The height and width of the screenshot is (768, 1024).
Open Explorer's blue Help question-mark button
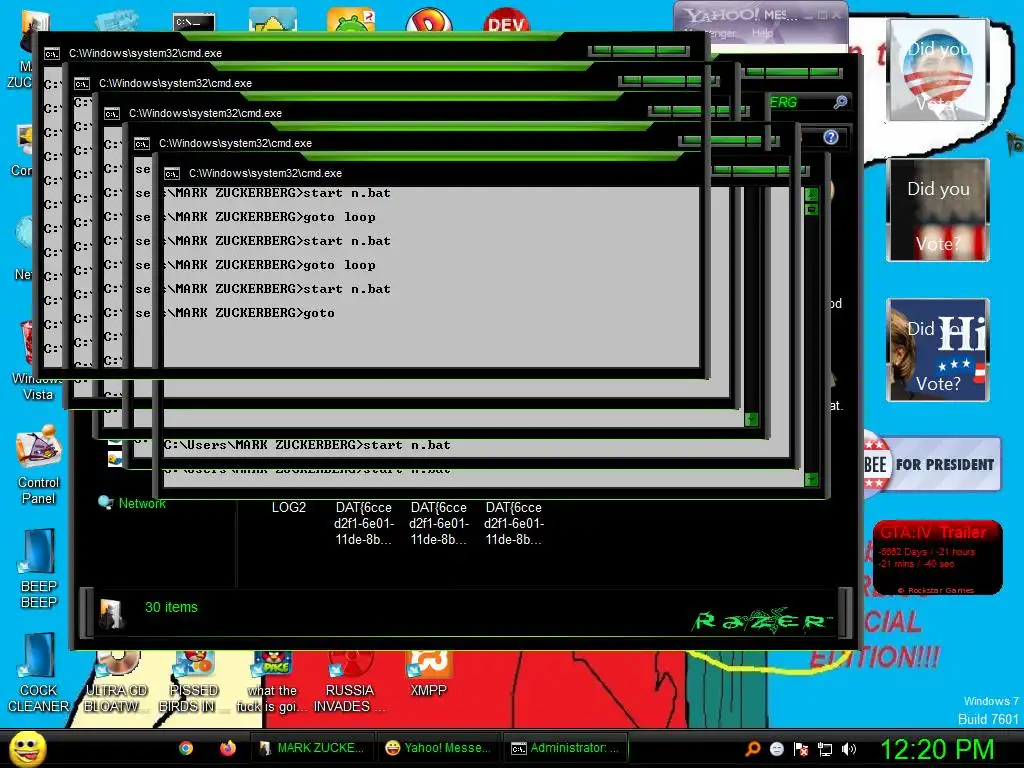click(831, 137)
